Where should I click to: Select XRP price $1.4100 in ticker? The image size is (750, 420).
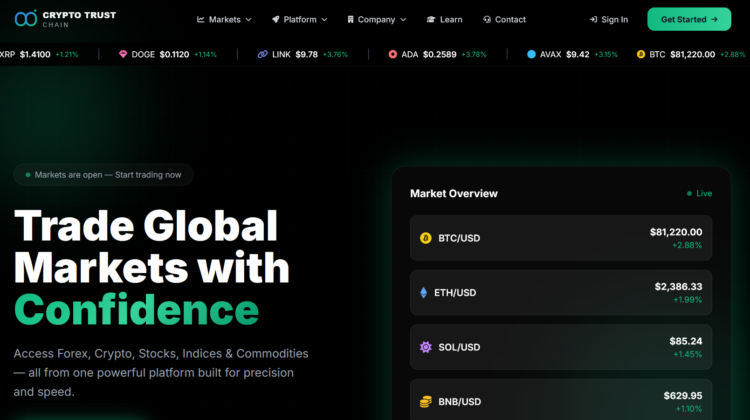[x=35, y=55]
